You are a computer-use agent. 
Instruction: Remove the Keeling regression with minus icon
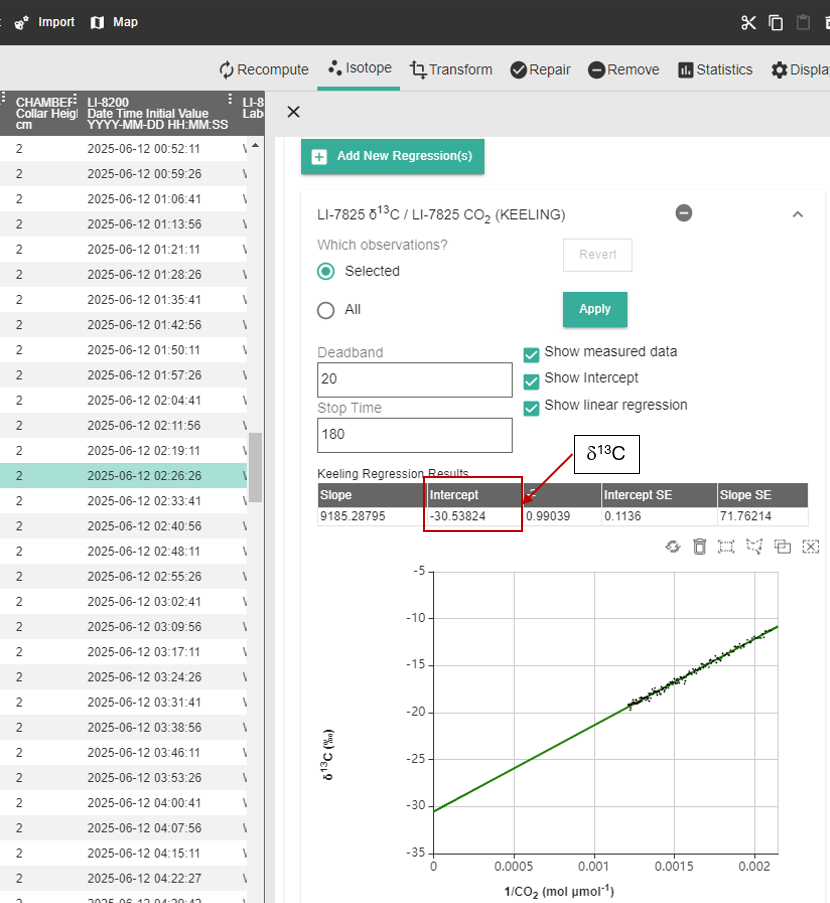tap(684, 214)
